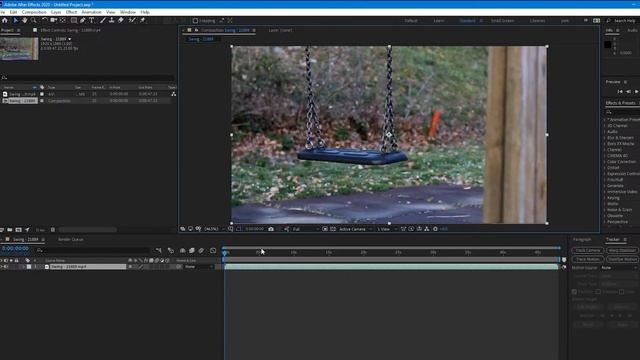Screen dimensions: 640x360
Task: Click the flowchart icon for the Swing footage row
Action: 173,94
